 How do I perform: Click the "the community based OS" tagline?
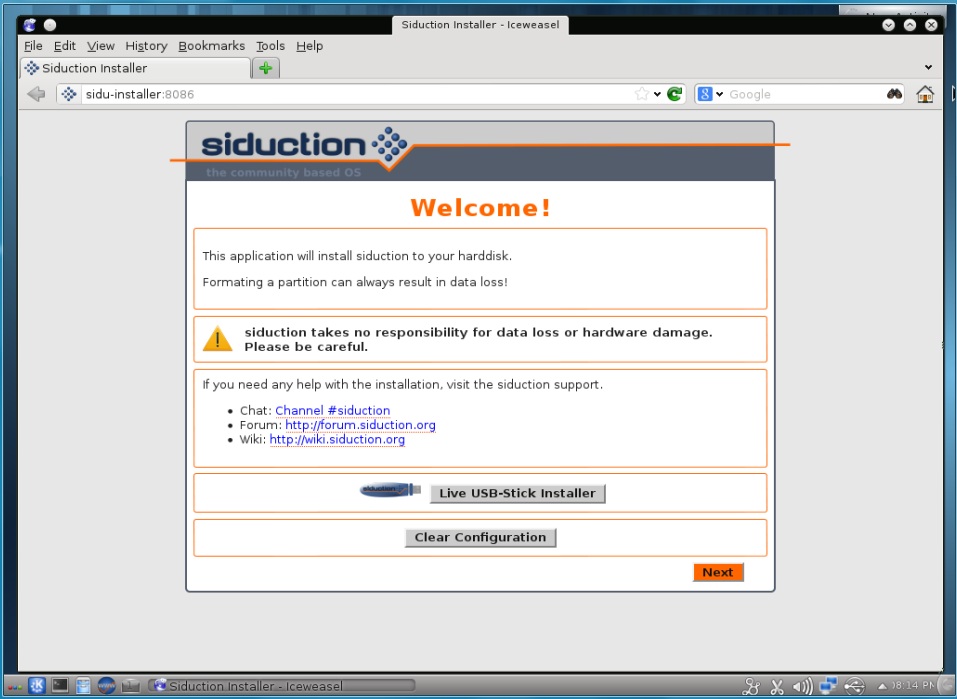tap(283, 172)
